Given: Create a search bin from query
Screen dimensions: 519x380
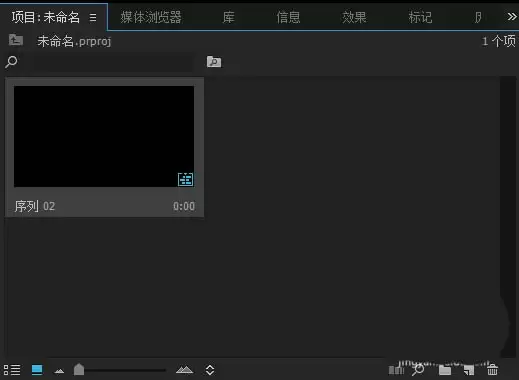Looking at the screenshot, I should tap(214, 62).
